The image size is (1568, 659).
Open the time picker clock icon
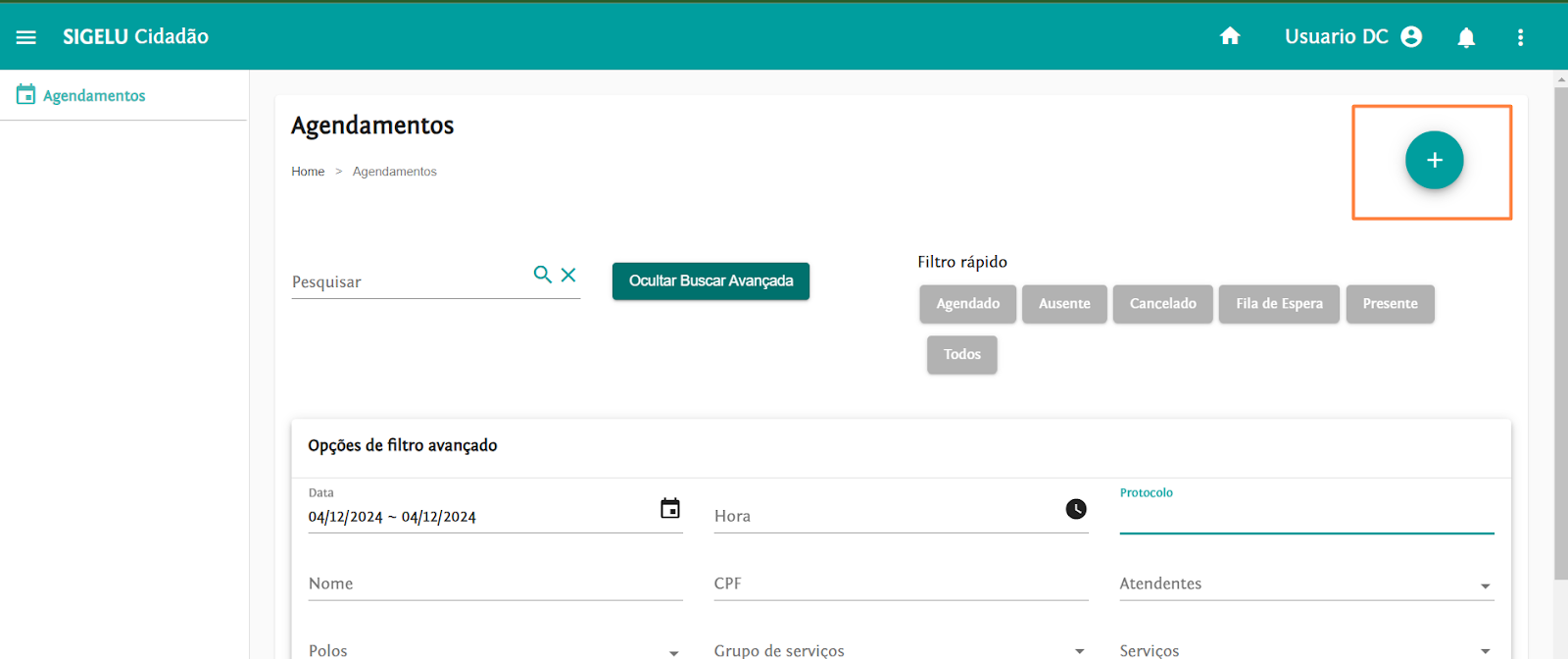(x=1076, y=509)
